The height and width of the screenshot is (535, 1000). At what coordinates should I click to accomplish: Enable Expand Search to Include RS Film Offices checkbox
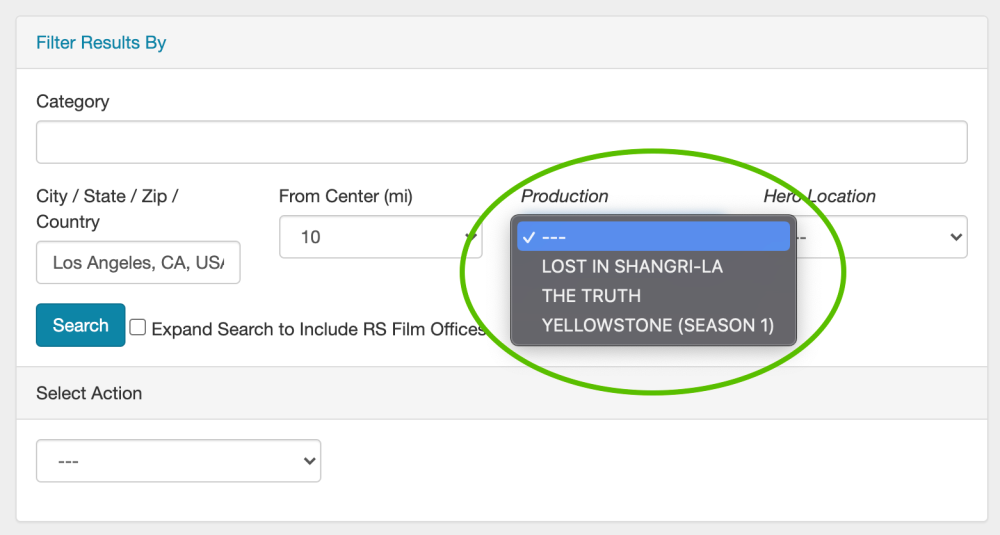138,328
